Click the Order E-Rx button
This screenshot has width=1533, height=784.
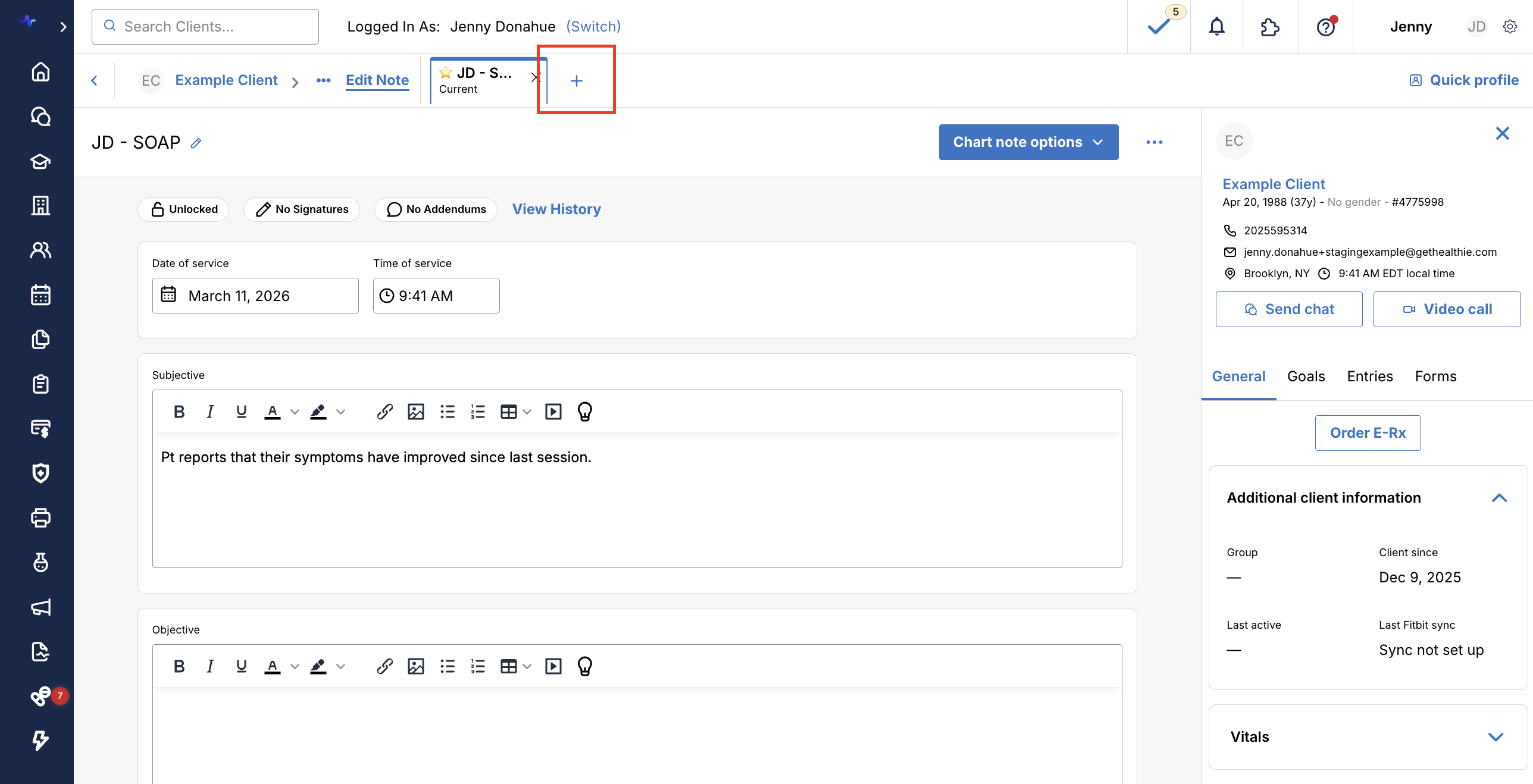point(1367,433)
